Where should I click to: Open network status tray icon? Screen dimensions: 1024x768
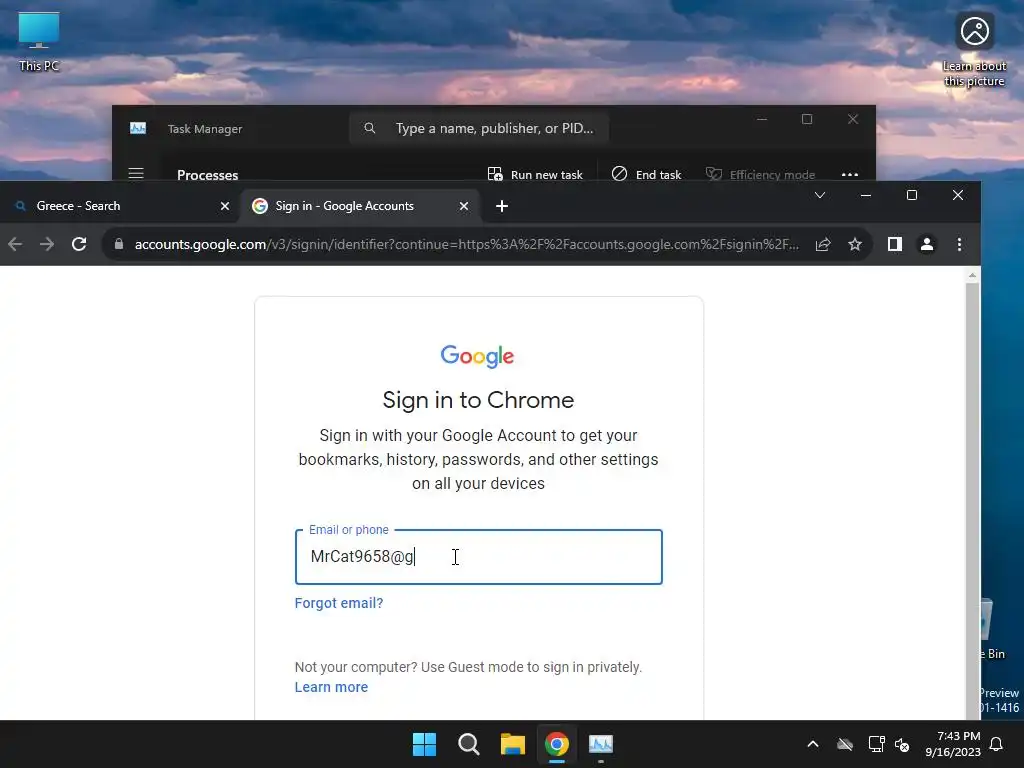coord(876,744)
